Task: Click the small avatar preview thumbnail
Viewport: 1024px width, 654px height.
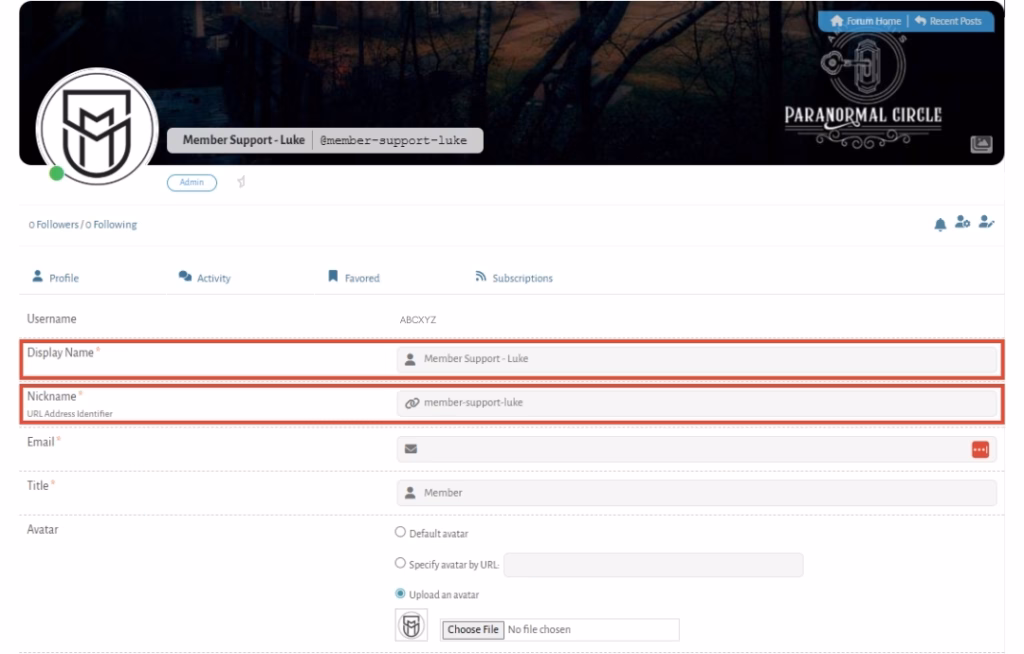Action: 411,625
